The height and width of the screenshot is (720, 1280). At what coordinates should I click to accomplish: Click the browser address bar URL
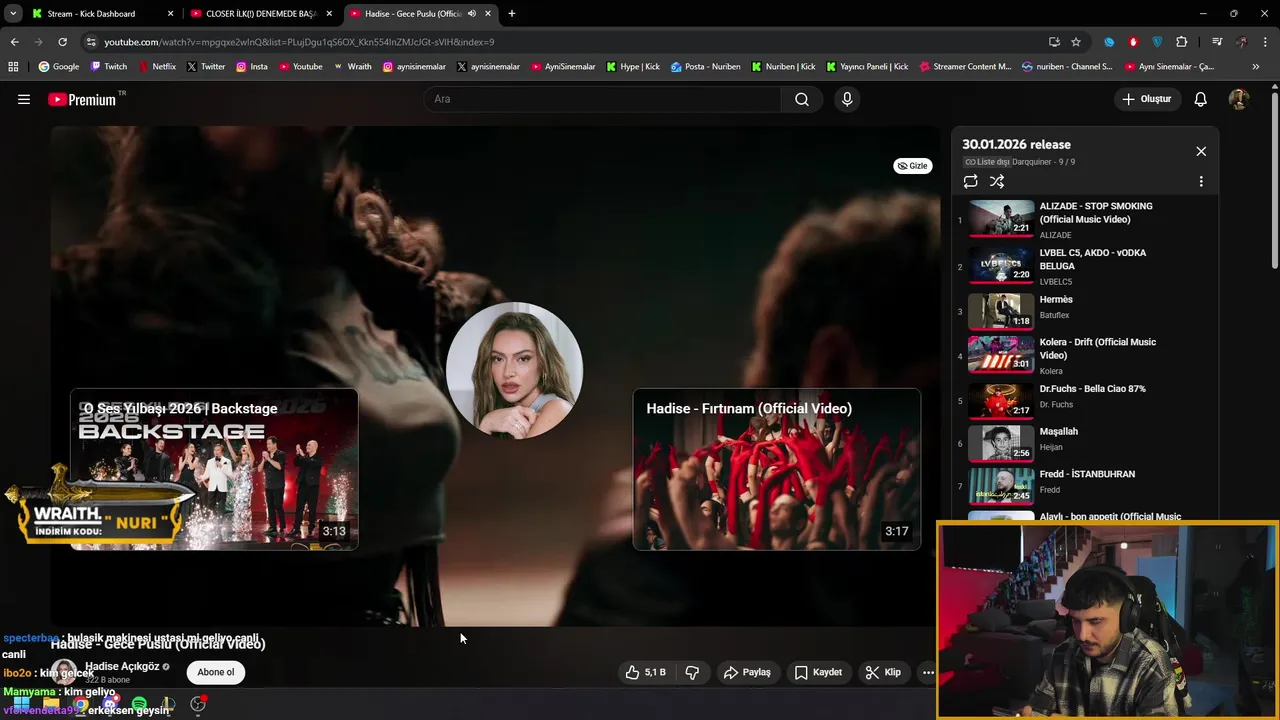click(x=300, y=42)
